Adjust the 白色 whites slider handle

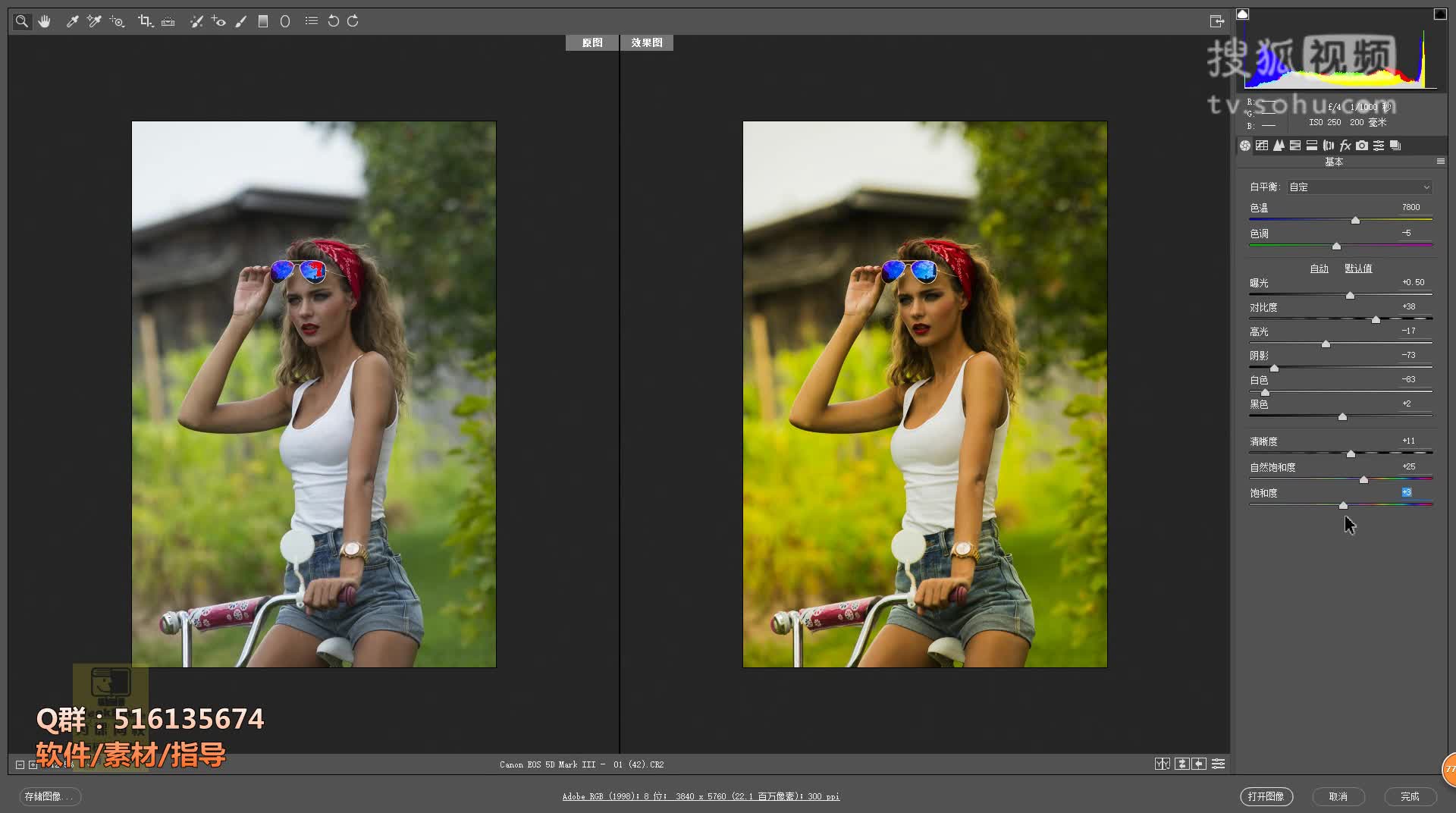coord(1265,393)
